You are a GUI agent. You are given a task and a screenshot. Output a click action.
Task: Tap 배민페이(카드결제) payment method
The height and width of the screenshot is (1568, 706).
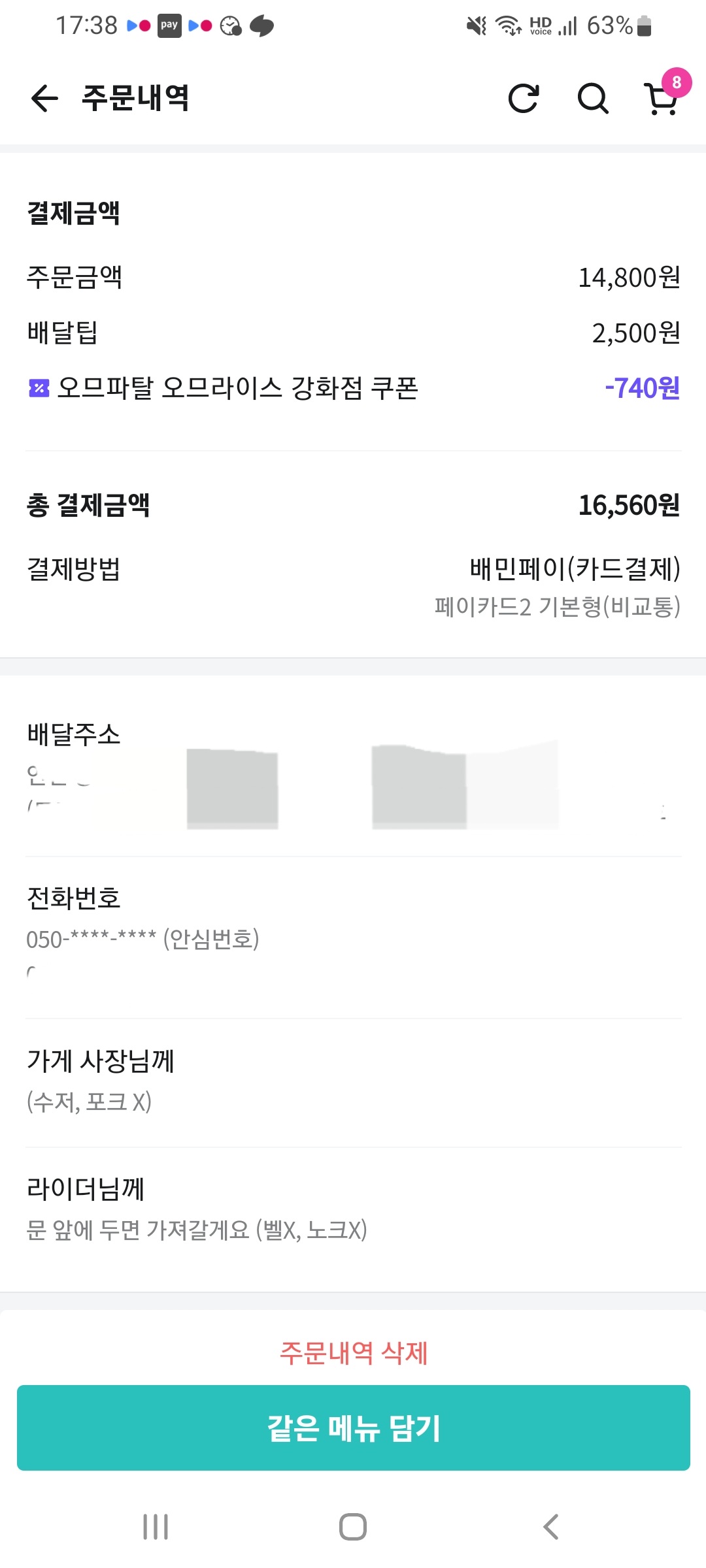[575, 568]
